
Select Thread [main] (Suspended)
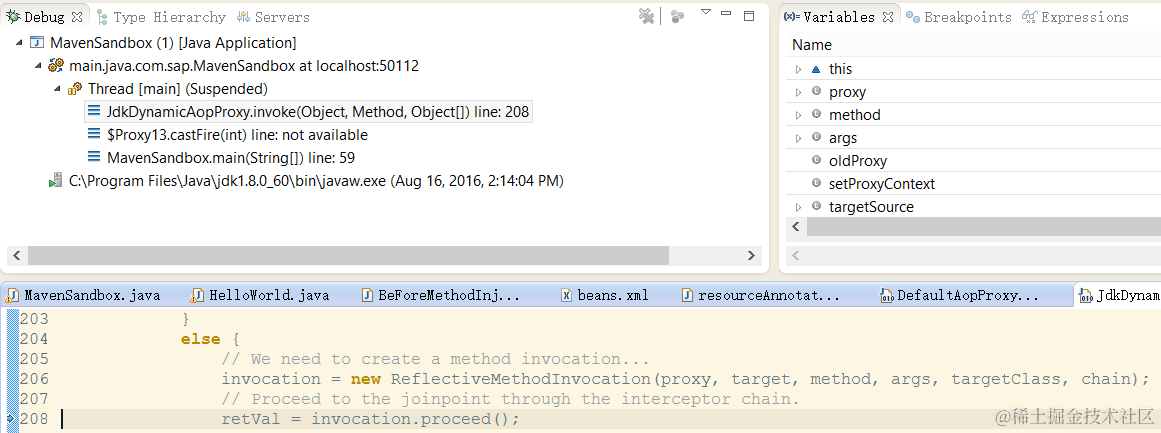pos(178,89)
